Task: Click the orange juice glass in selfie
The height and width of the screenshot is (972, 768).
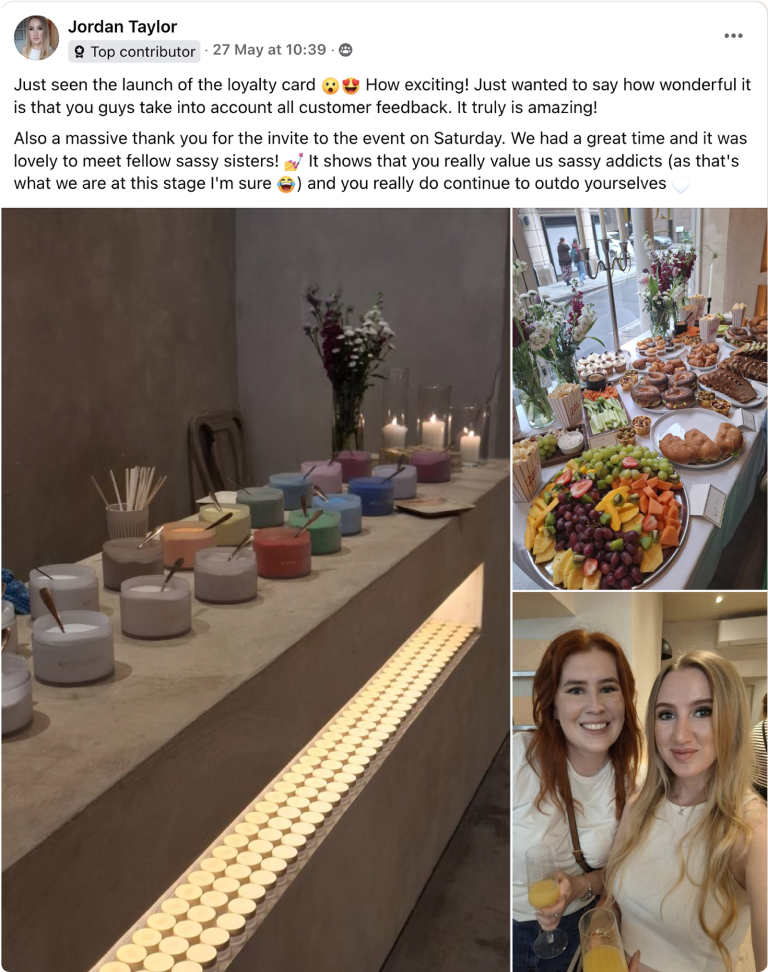Action: click(544, 891)
